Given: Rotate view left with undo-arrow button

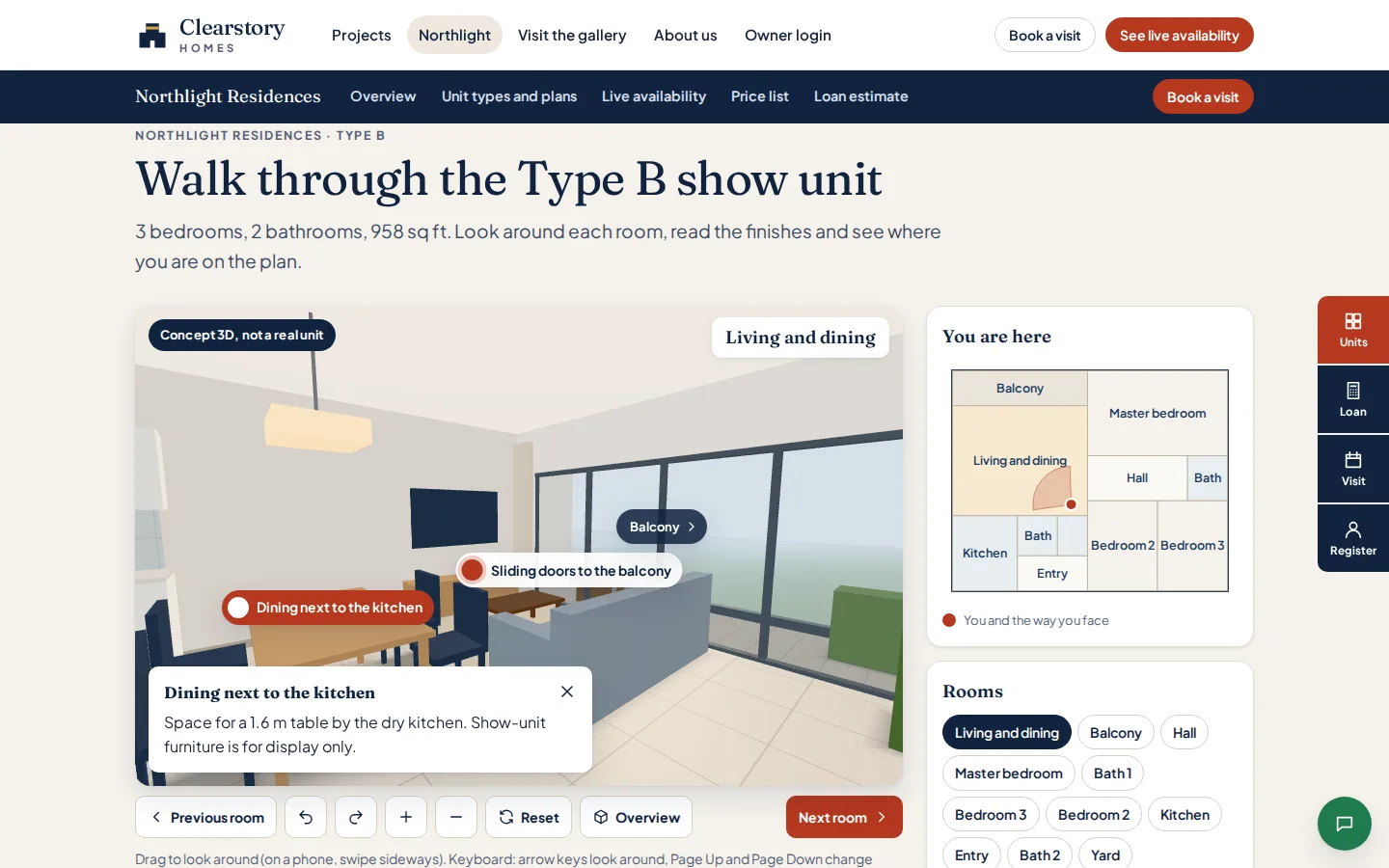Looking at the screenshot, I should click(x=306, y=817).
